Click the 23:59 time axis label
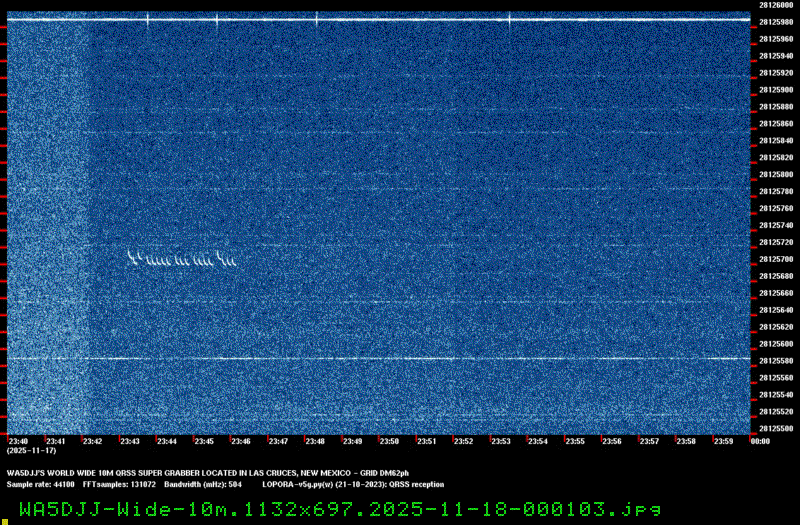Viewport: 800px width, 525px height. tap(723, 441)
